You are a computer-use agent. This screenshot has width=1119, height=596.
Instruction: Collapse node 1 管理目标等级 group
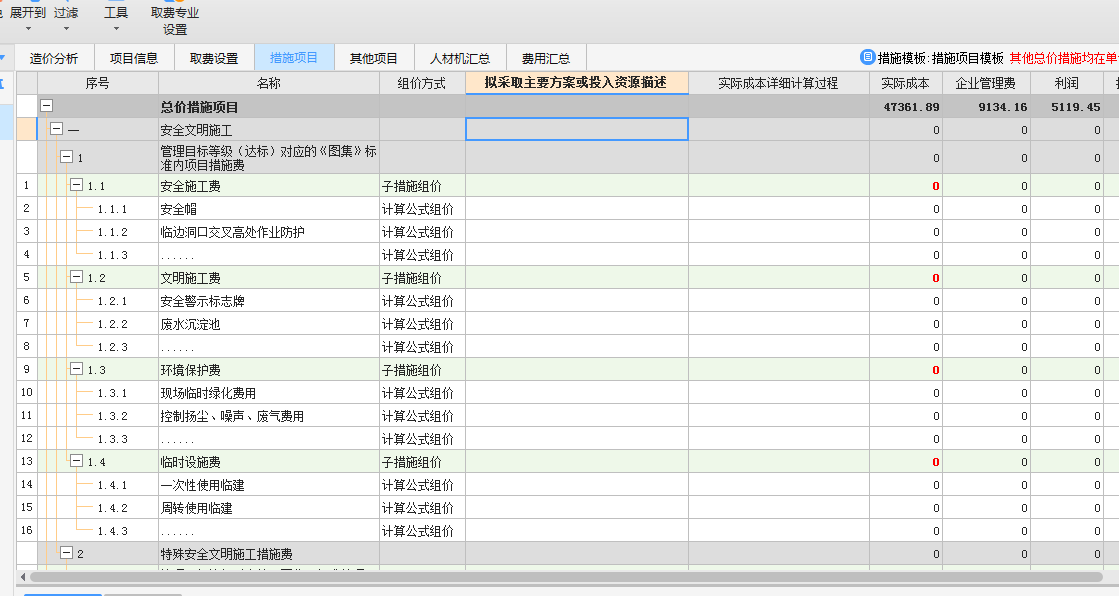66,156
